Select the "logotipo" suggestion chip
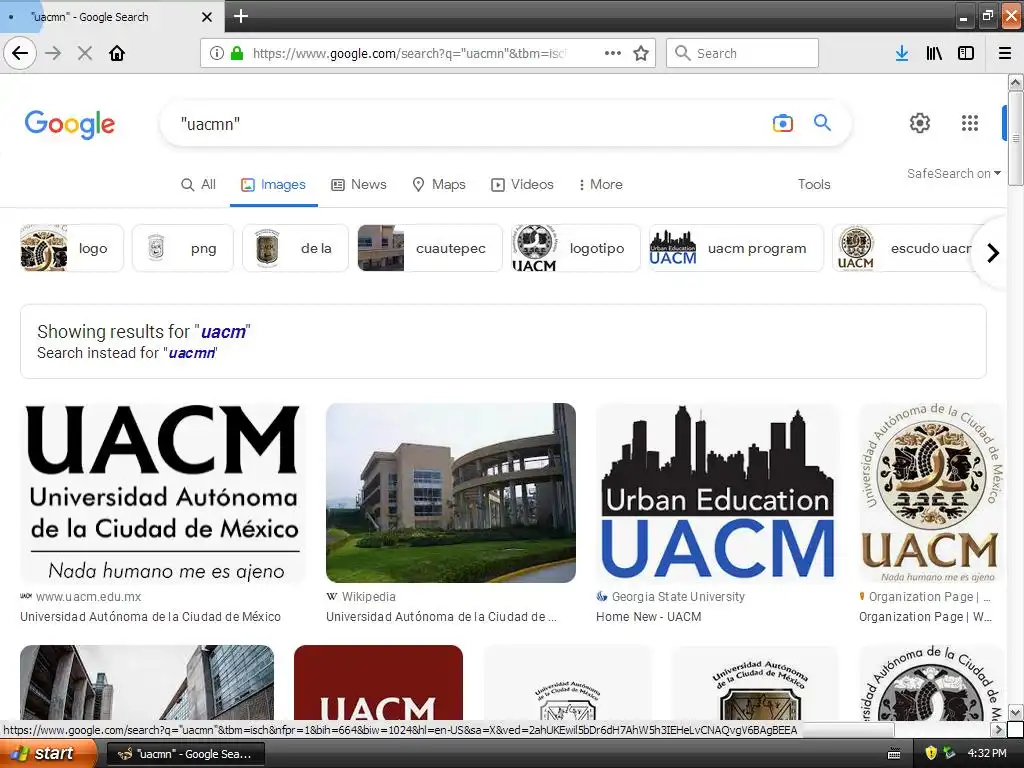This screenshot has height=768, width=1024. point(575,248)
